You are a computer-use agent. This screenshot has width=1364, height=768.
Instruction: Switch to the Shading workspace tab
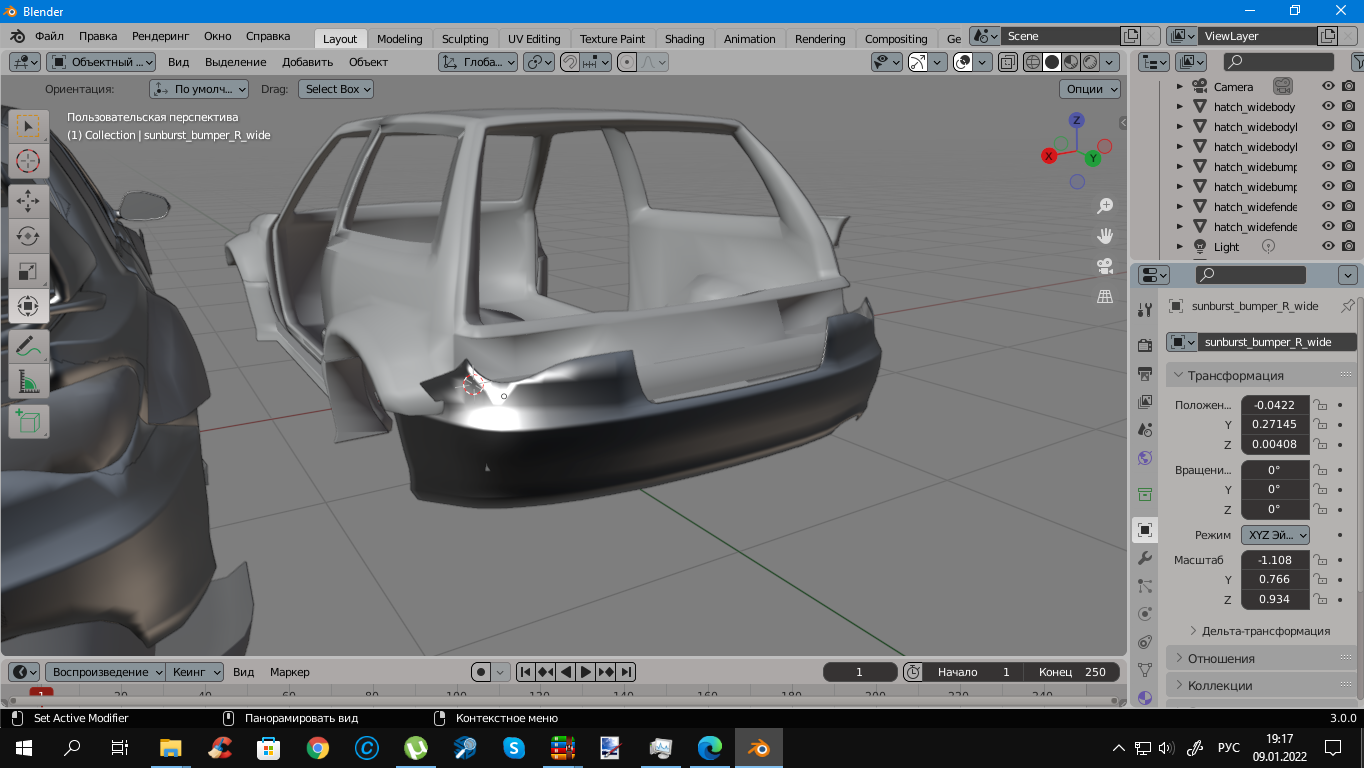(x=684, y=39)
